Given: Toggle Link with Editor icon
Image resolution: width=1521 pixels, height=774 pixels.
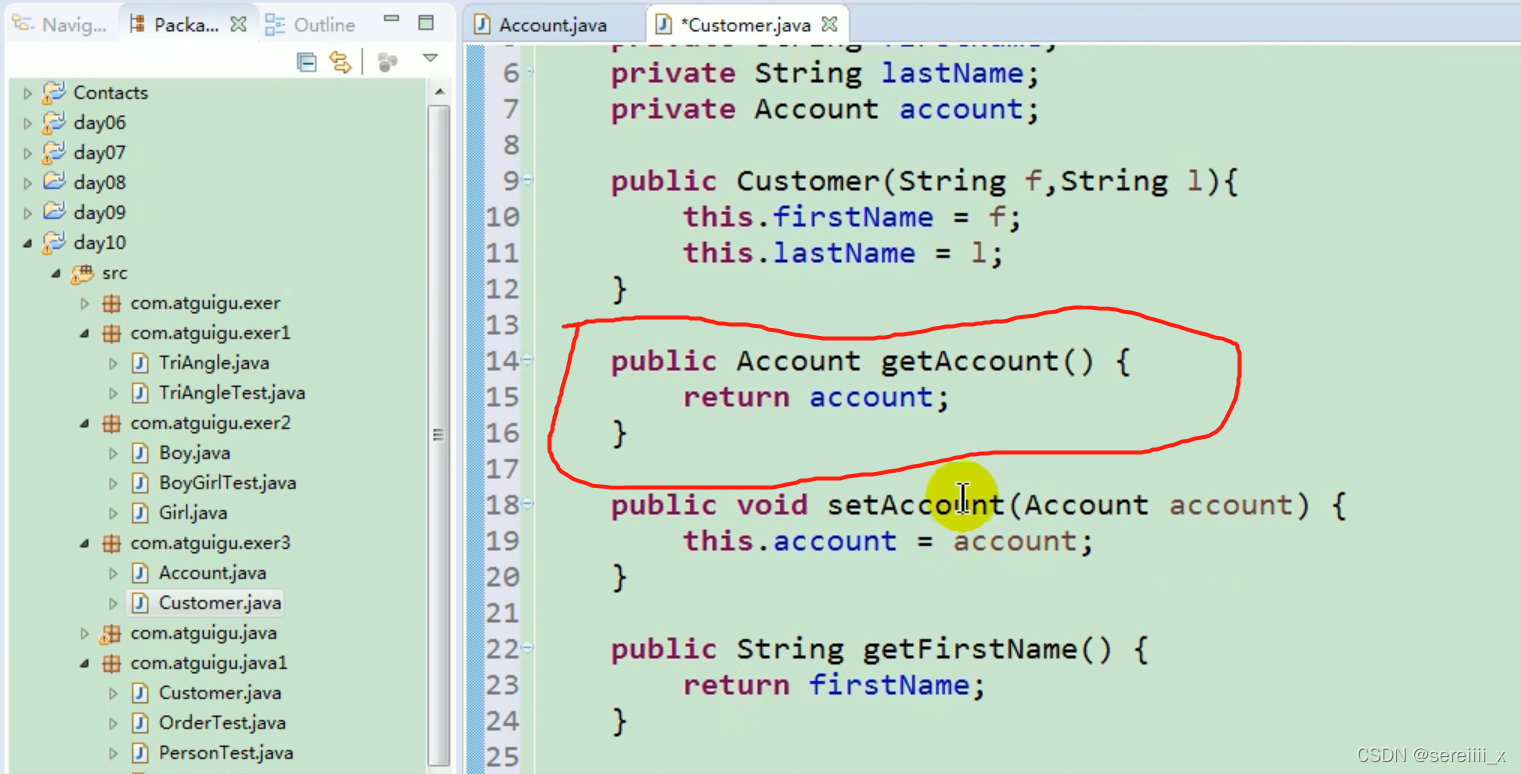Looking at the screenshot, I should 341,62.
